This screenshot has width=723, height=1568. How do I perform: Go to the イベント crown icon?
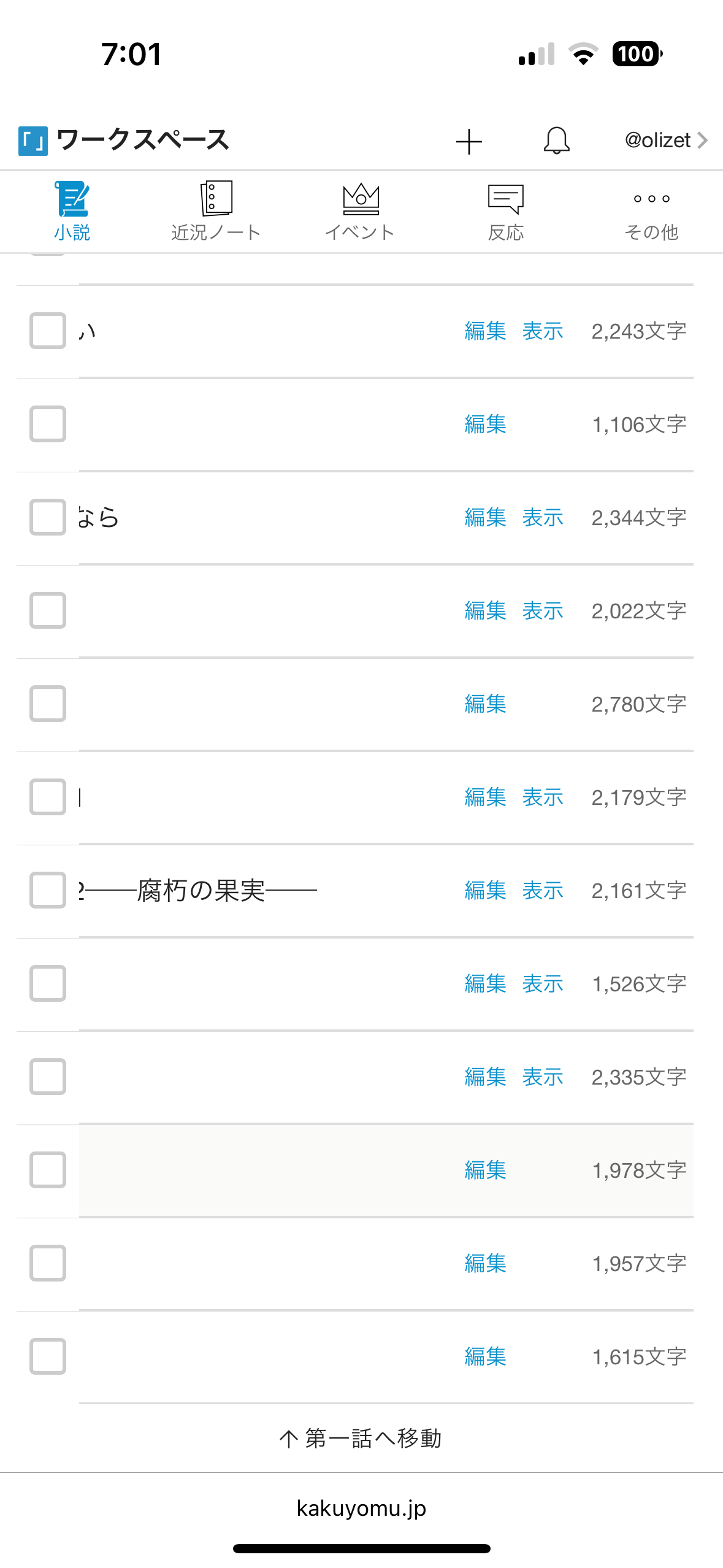pyautogui.click(x=361, y=199)
